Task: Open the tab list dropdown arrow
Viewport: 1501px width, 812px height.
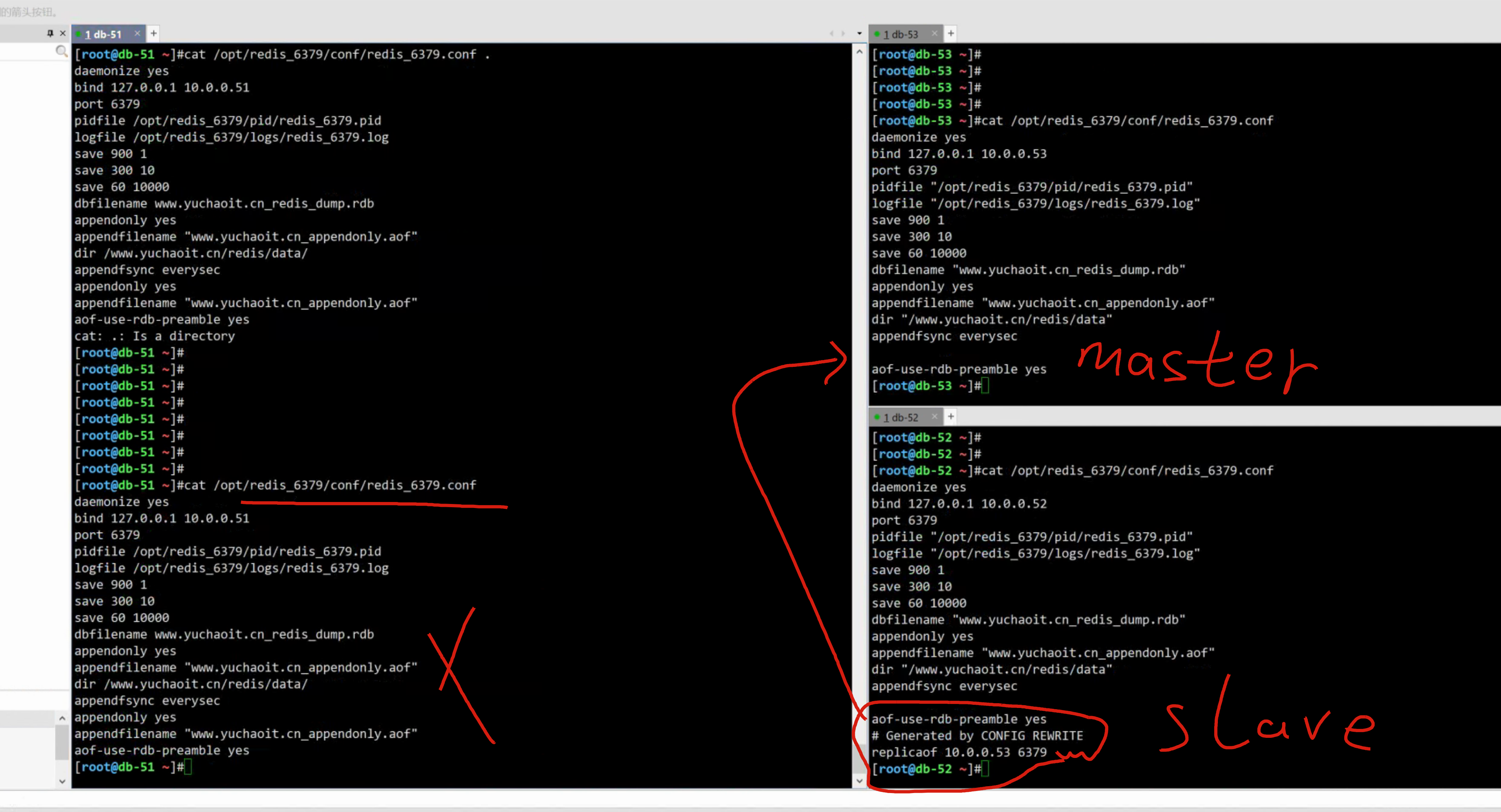Action: [859, 34]
